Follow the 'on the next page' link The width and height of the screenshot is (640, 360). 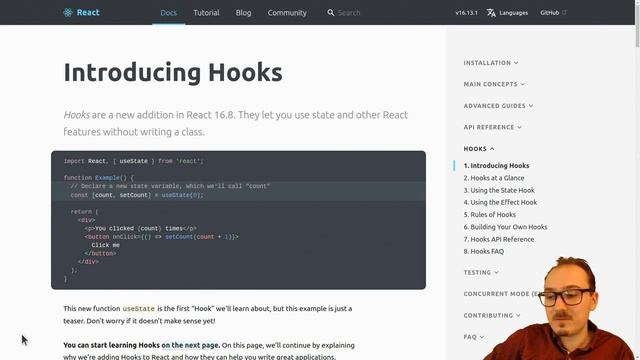[190, 345]
